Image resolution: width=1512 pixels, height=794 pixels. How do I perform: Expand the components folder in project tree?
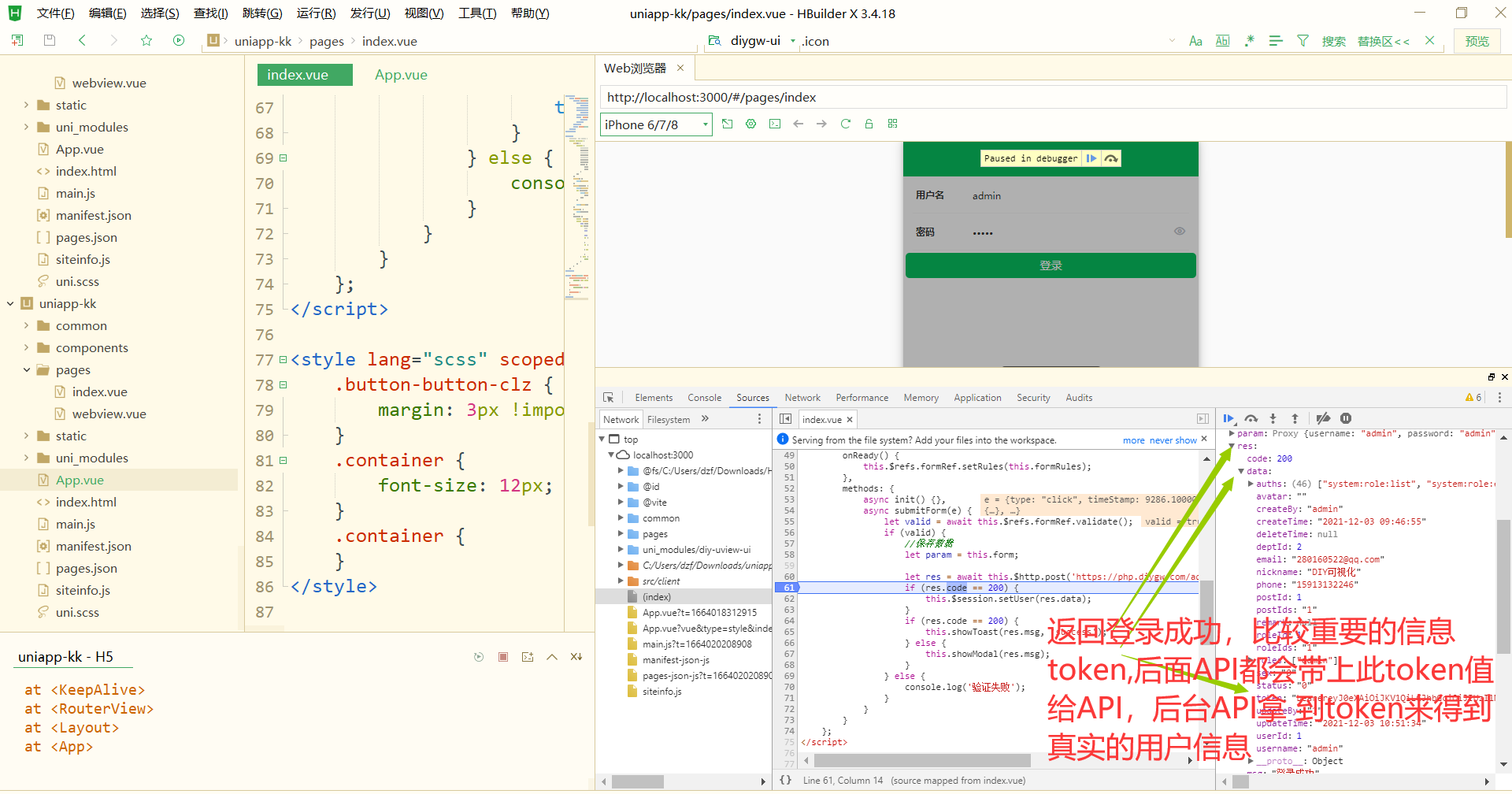(x=26, y=347)
